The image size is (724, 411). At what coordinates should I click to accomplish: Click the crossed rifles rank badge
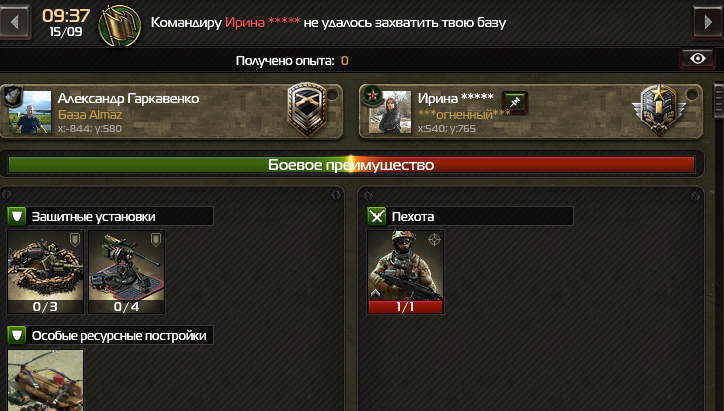307,110
